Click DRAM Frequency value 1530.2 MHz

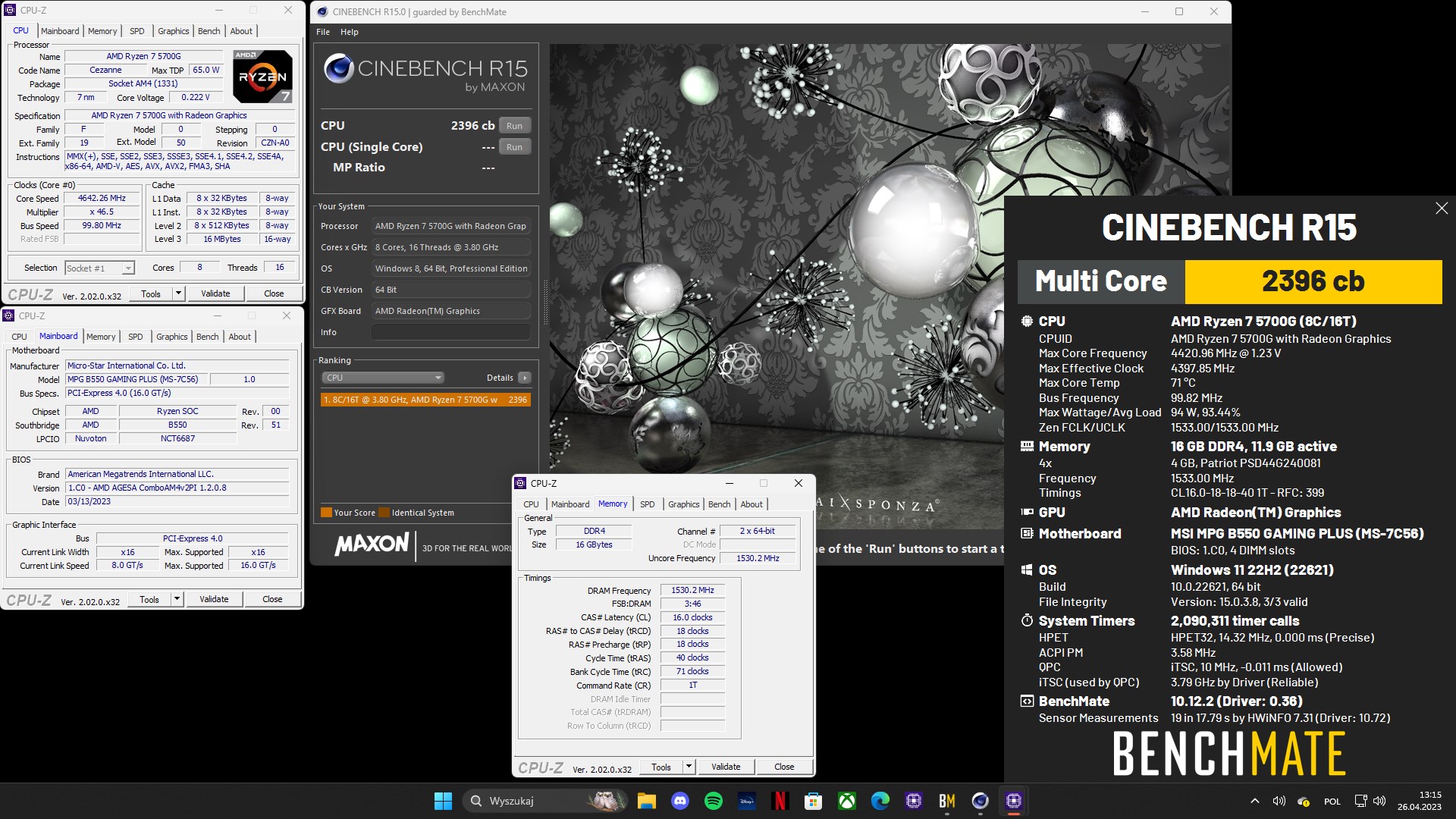(x=692, y=590)
